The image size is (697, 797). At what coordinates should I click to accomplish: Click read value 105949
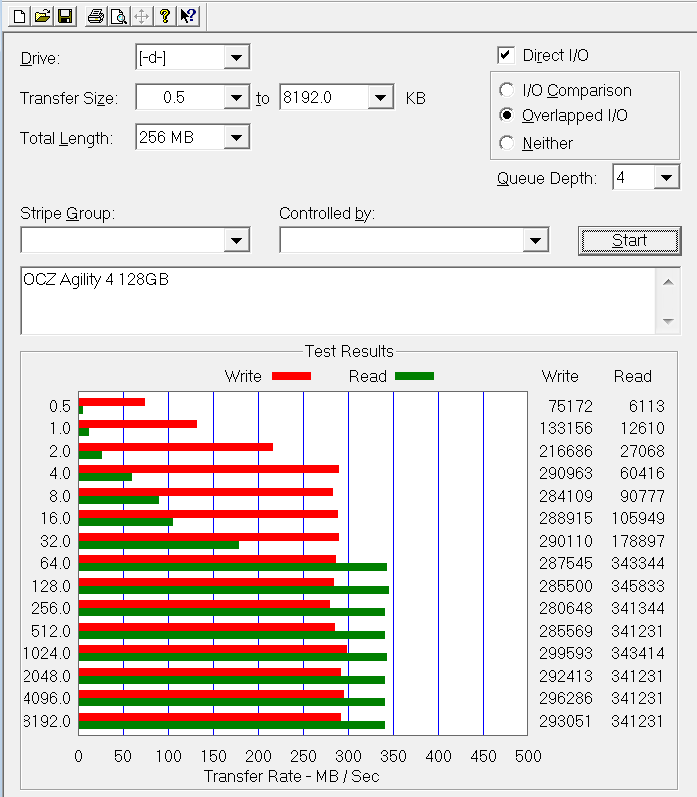[638, 518]
